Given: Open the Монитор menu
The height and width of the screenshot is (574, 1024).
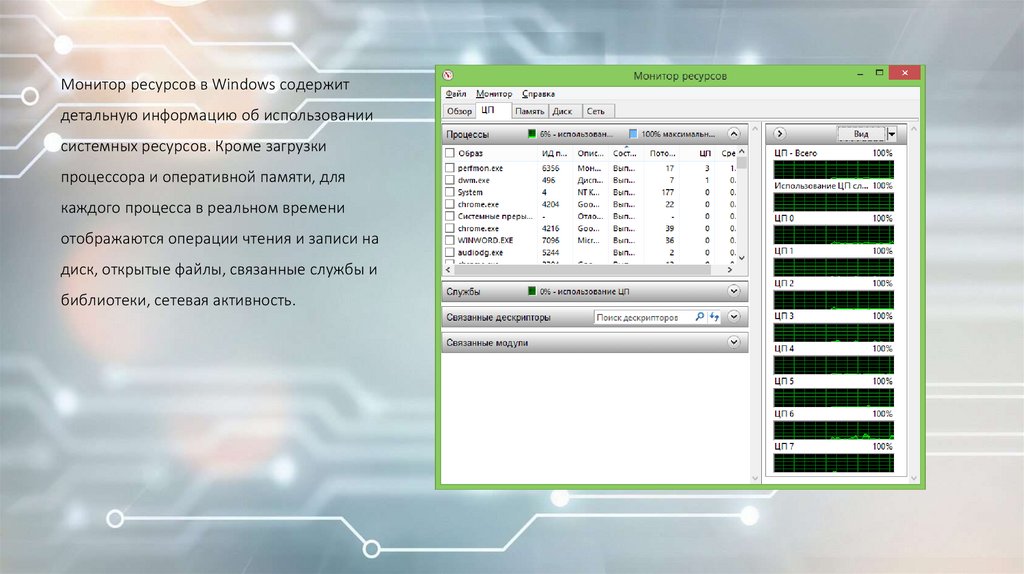Looking at the screenshot, I should click(x=494, y=94).
